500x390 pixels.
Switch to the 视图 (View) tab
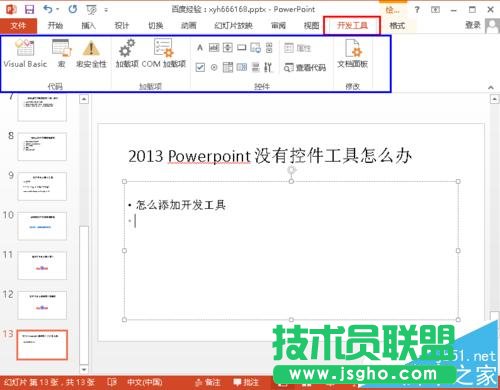311,26
